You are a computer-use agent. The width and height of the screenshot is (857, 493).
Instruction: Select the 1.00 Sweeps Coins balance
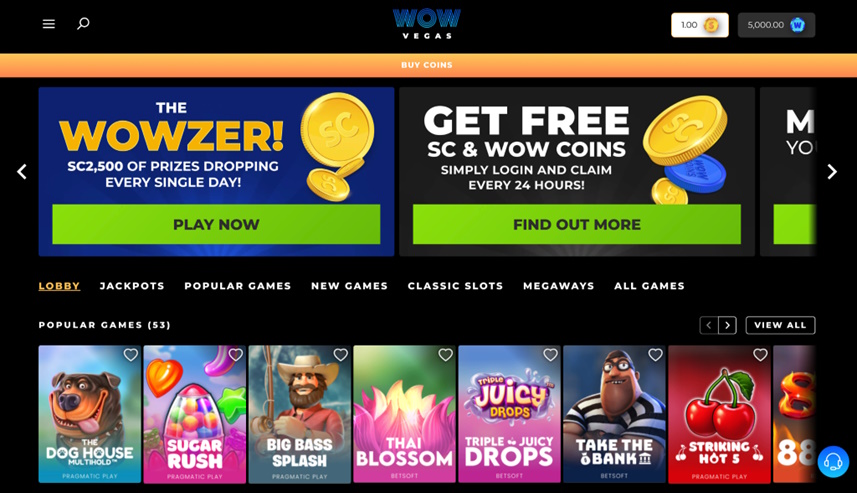[x=700, y=25]
